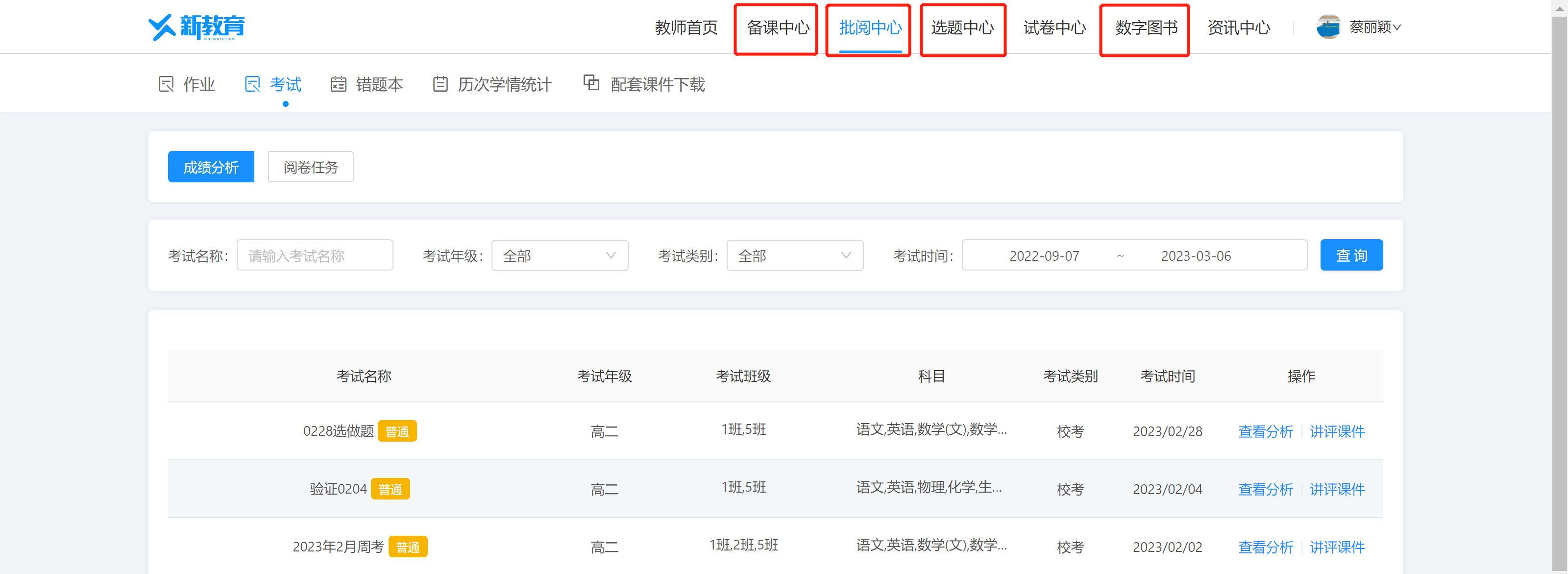1568x574 pixels.
Task: Click the 配套课件下载 icon
Action: pos(591,82)
